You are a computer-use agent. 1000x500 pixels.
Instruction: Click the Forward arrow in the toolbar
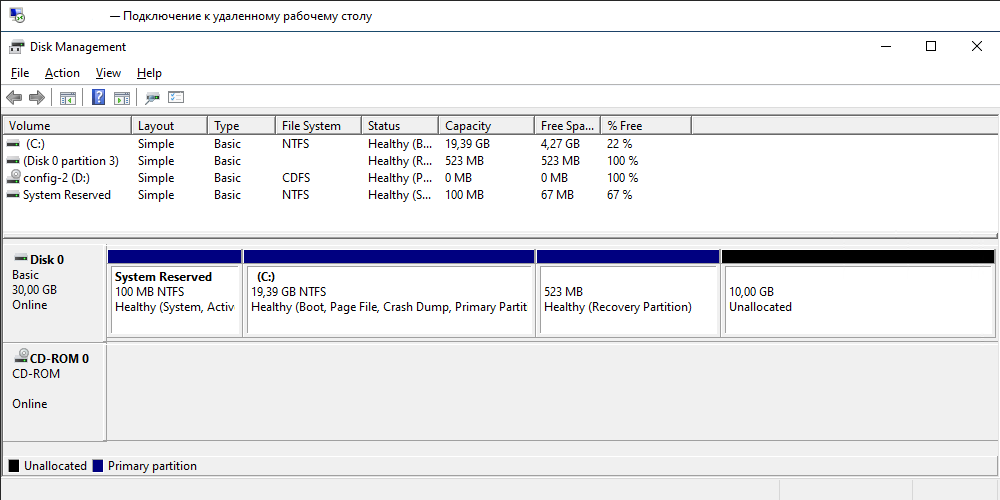coord(37,97)
